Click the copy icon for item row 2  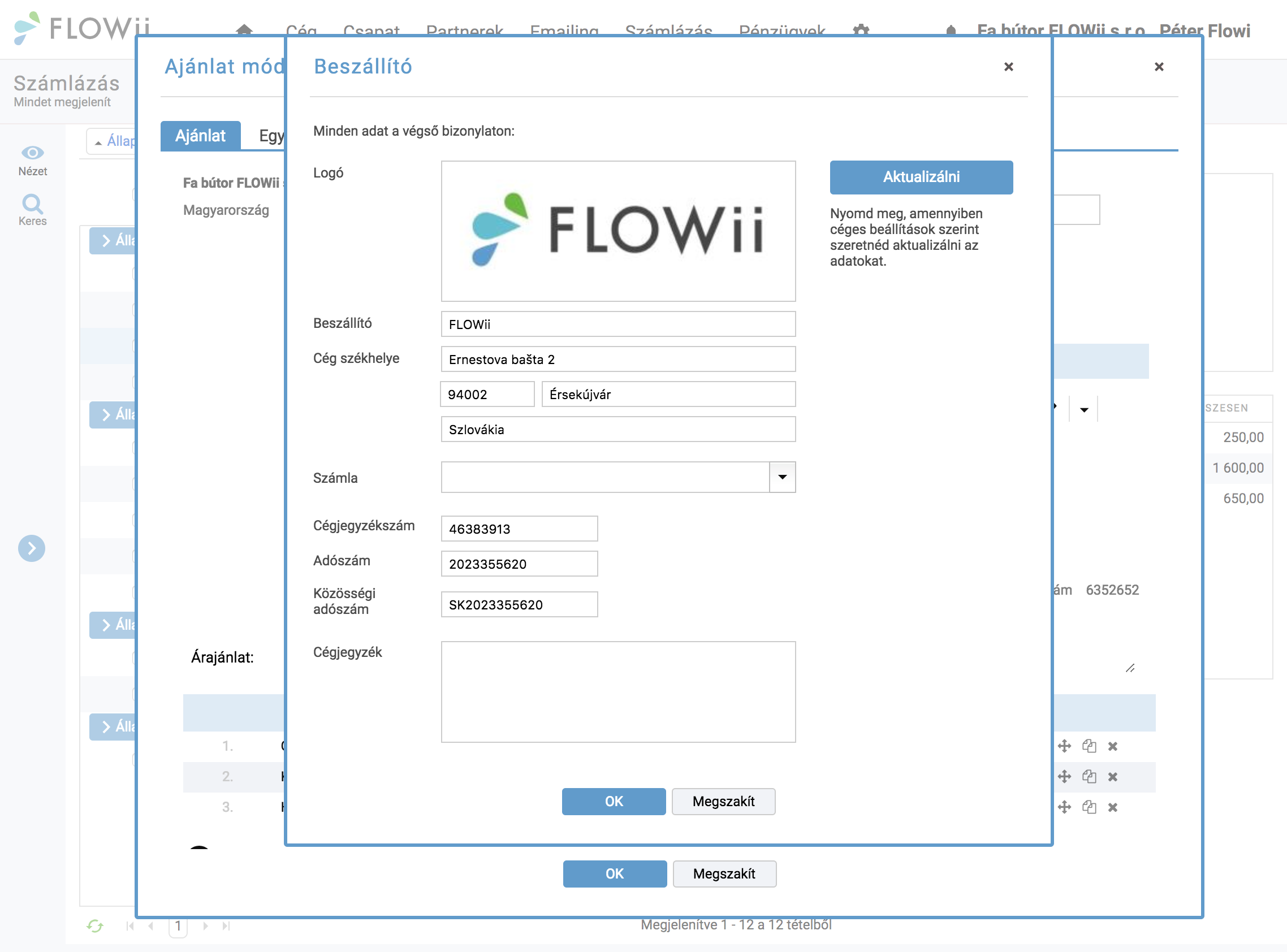click(1089, 777)
